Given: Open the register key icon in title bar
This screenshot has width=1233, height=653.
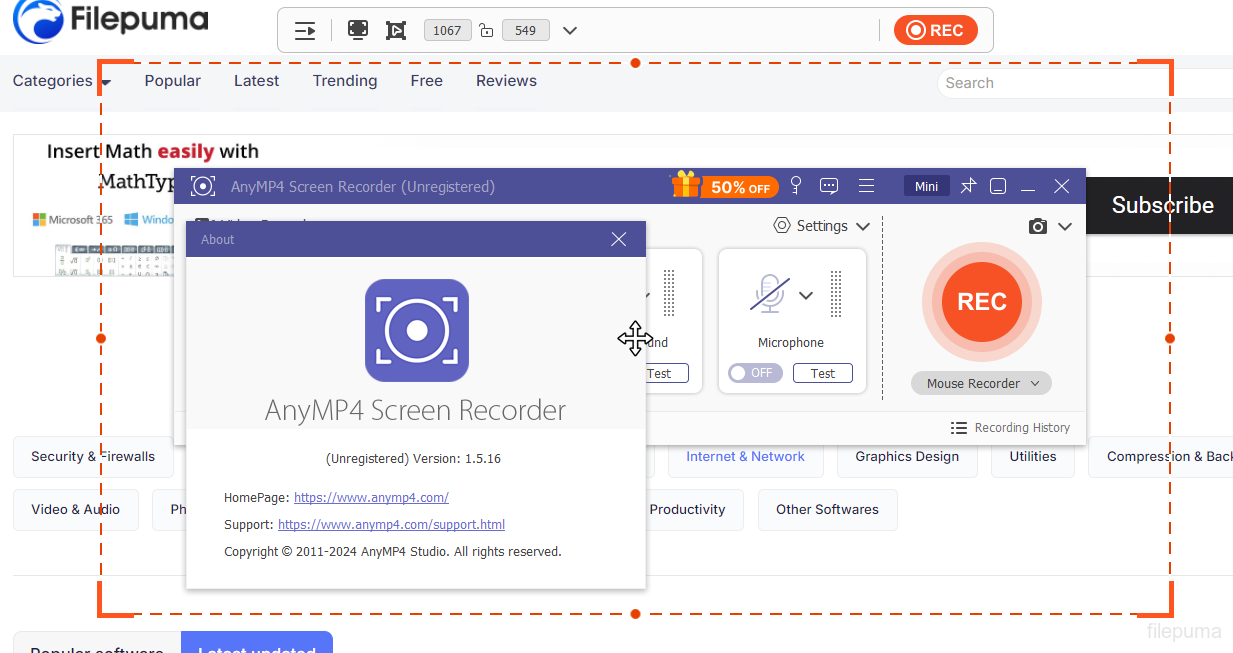Looking at the screenshot, I should [x=796, y=186].
